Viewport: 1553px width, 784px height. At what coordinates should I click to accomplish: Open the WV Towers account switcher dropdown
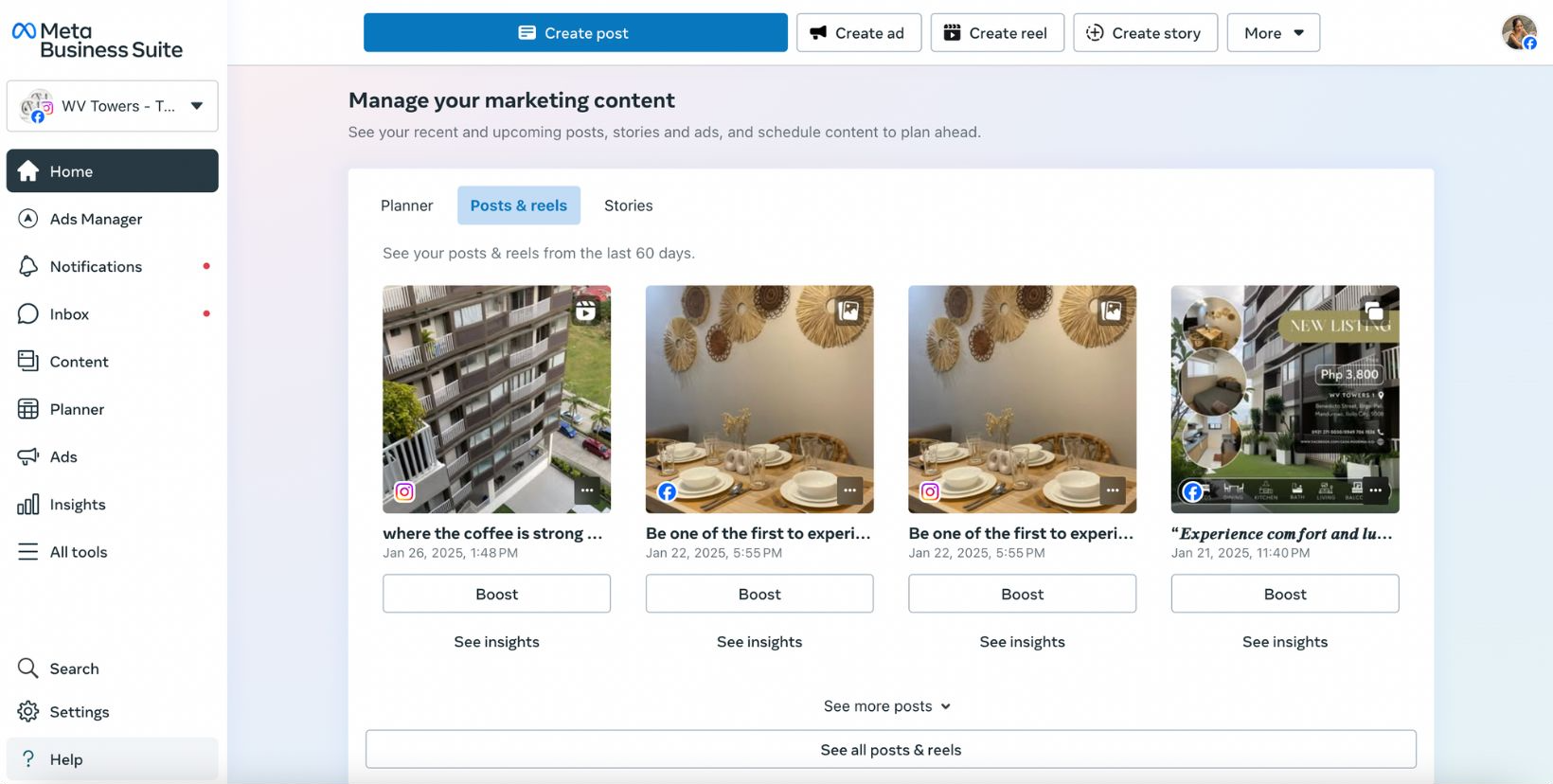tap(113, 106)
